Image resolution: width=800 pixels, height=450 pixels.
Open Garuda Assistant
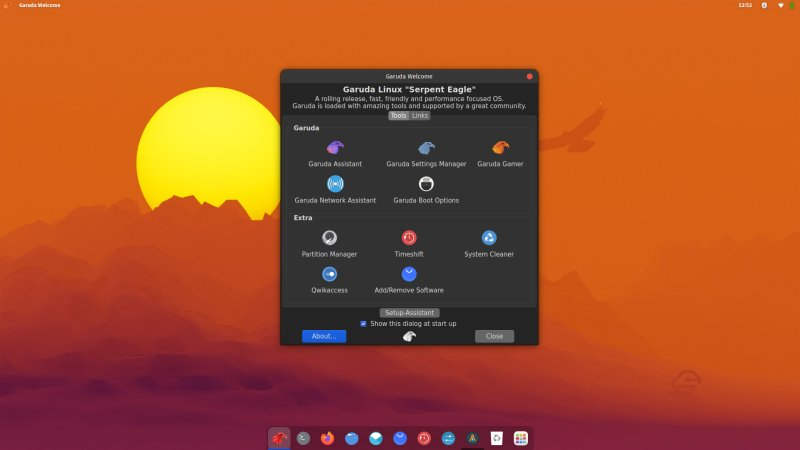point(335,154)
